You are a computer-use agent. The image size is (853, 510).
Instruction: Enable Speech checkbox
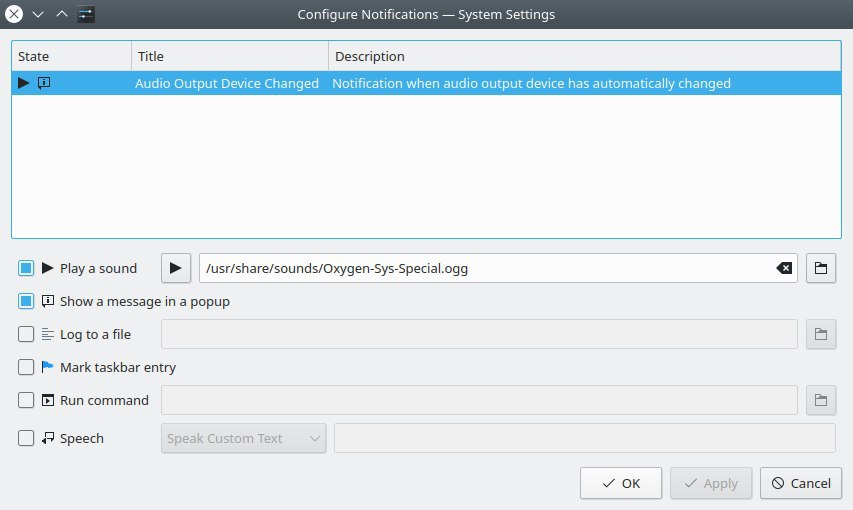tap(26, 438)
